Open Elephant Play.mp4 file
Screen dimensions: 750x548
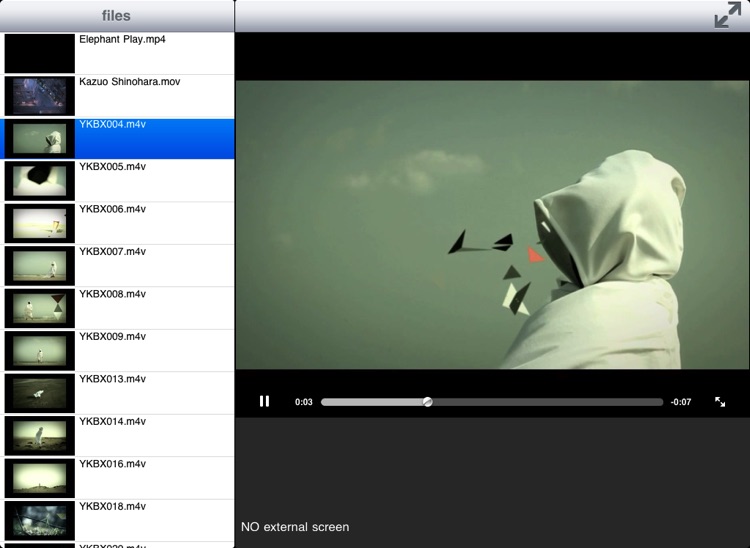coord(117,53)
